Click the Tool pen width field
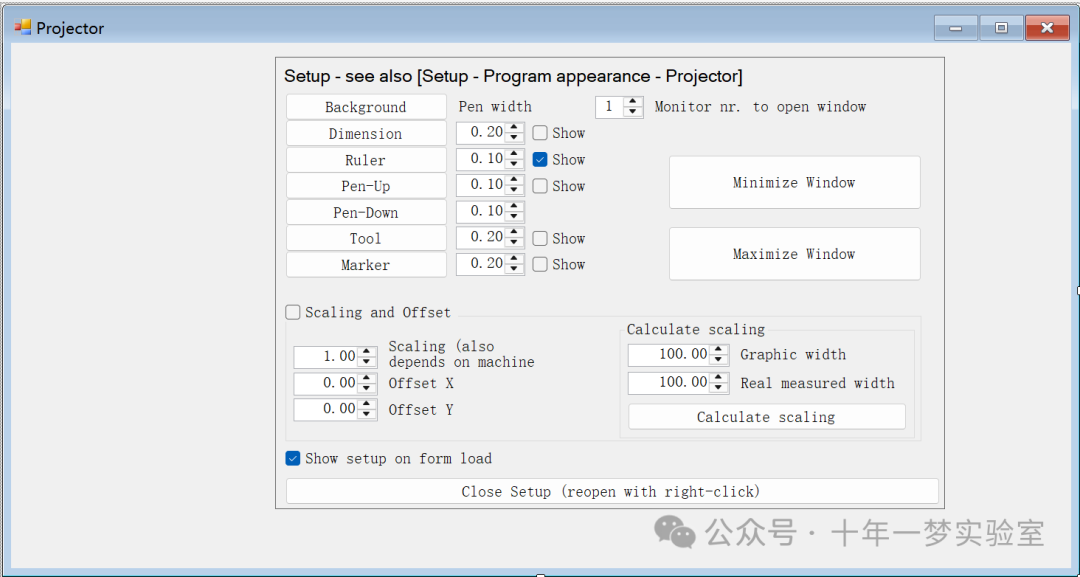 point(481,238)
